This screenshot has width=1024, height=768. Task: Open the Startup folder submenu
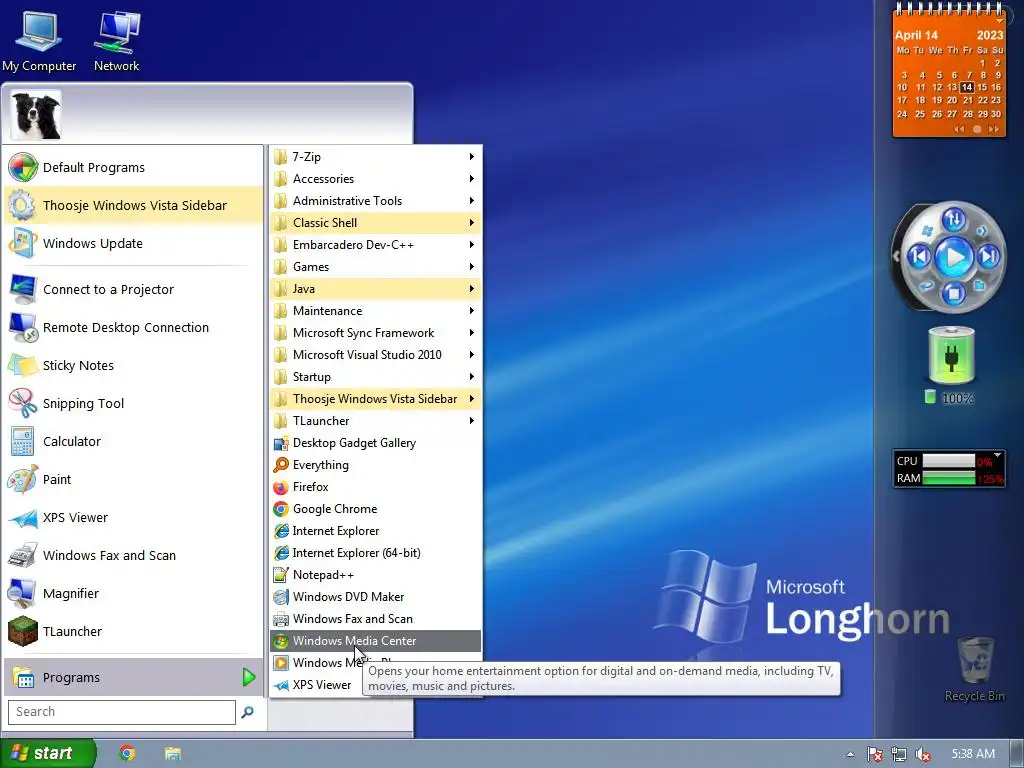(x=376, y=376)
